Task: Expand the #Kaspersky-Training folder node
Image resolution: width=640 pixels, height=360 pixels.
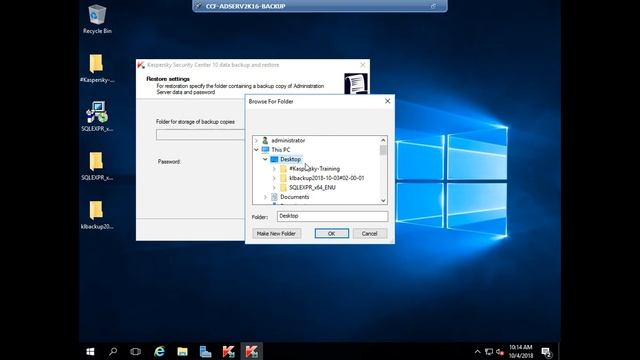Action: click(274, 169)
